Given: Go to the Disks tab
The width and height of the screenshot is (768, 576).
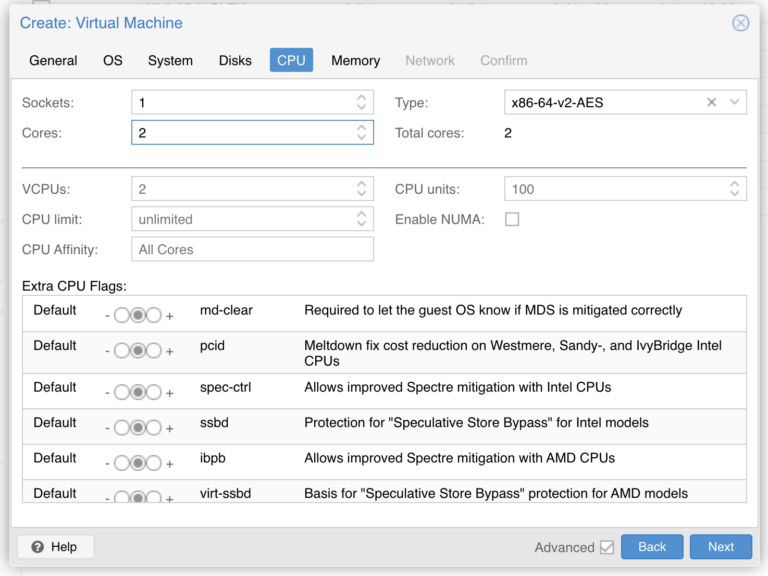Looking at the screenshot, I should click(x=235, y=60).
